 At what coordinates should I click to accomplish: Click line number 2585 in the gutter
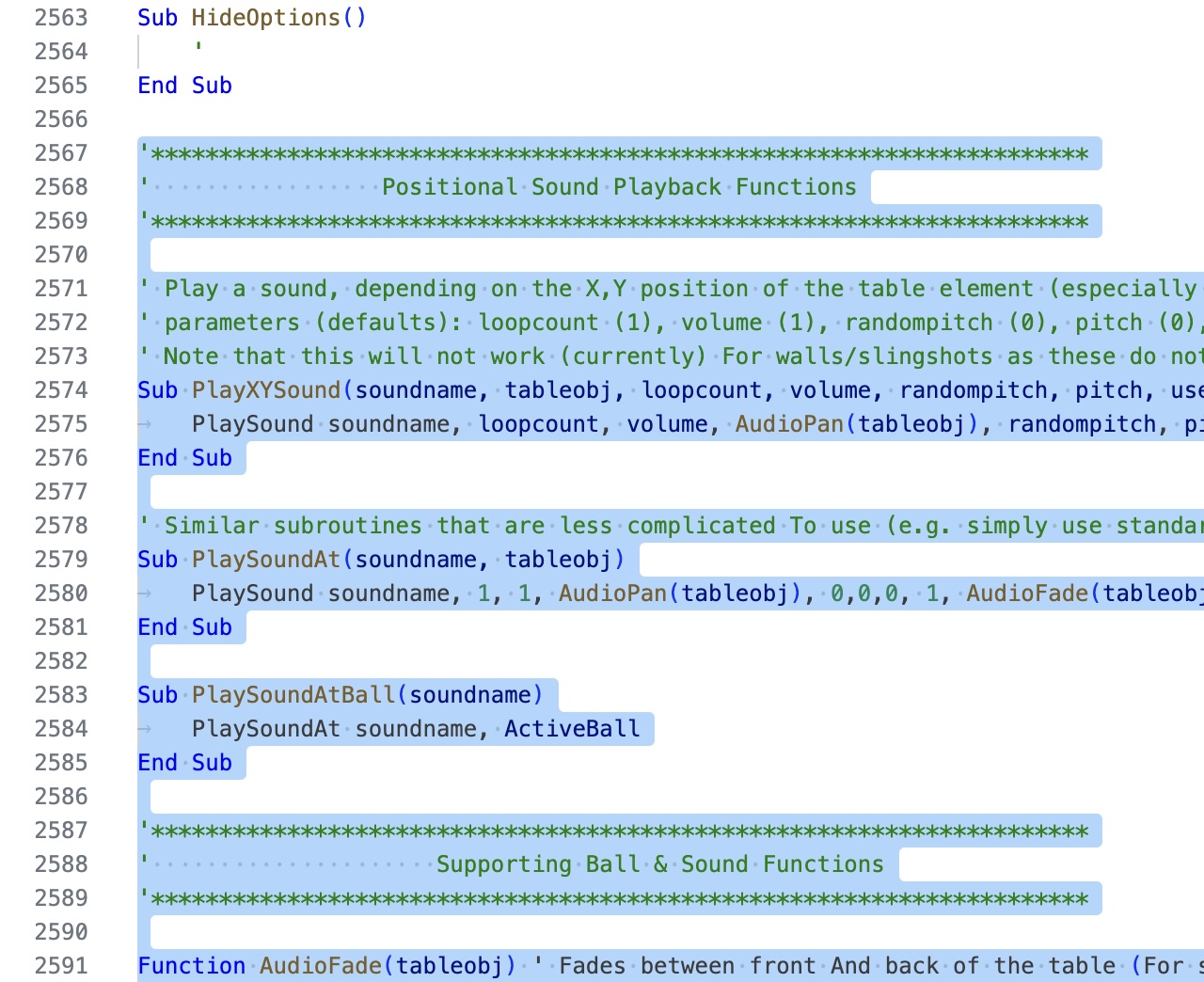61,763
